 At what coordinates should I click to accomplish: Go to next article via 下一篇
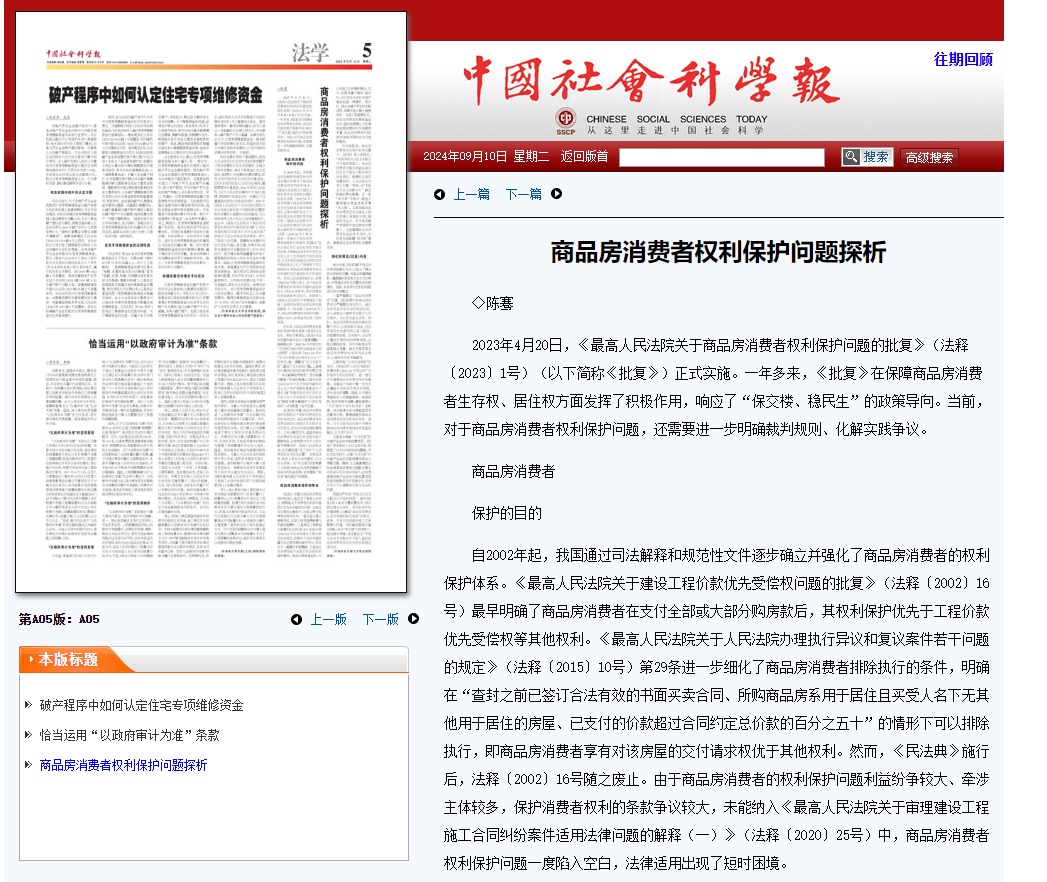(523, 194)
